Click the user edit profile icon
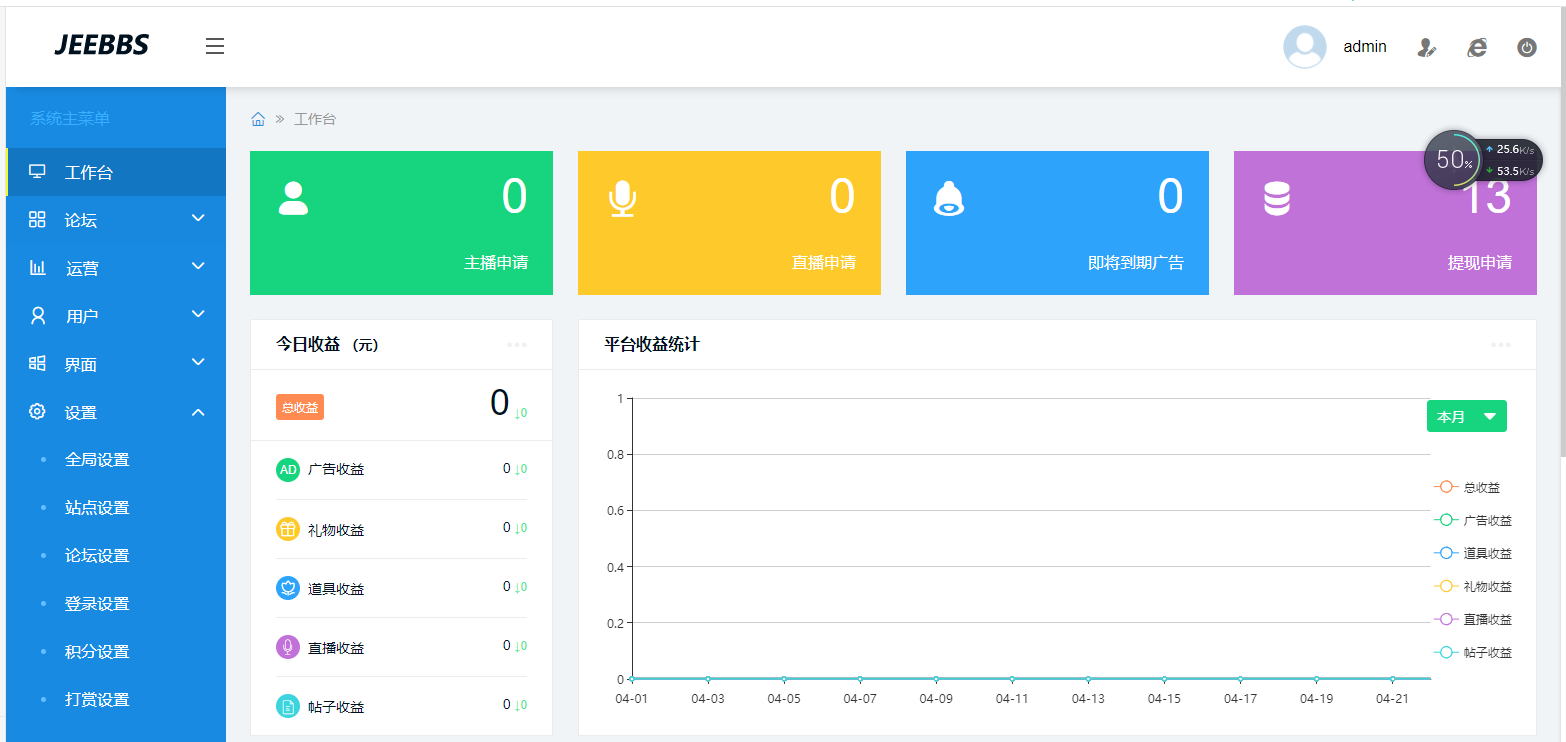Viewport: 1566px width, 742px height. 1427,47
